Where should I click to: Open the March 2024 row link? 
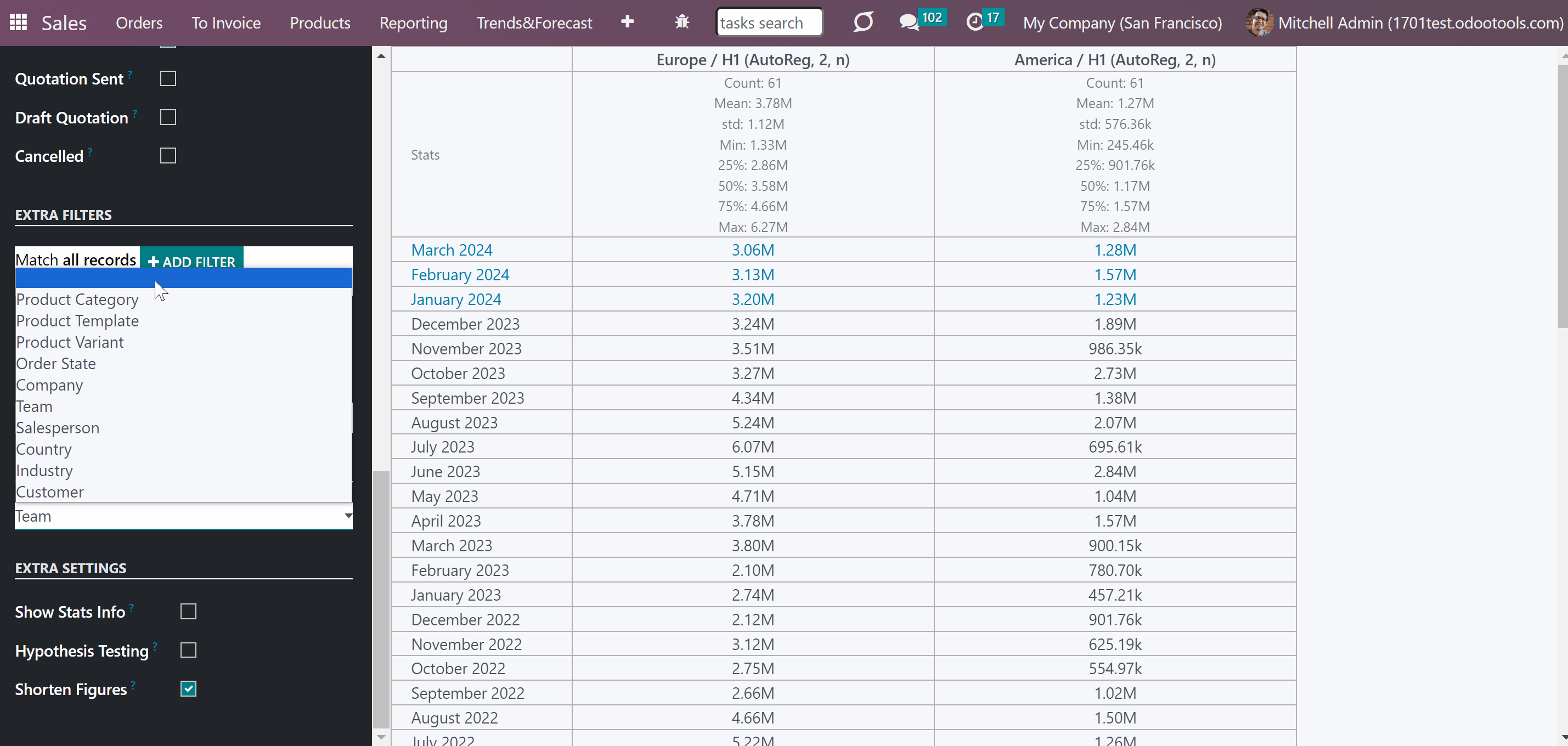[452, 250]
